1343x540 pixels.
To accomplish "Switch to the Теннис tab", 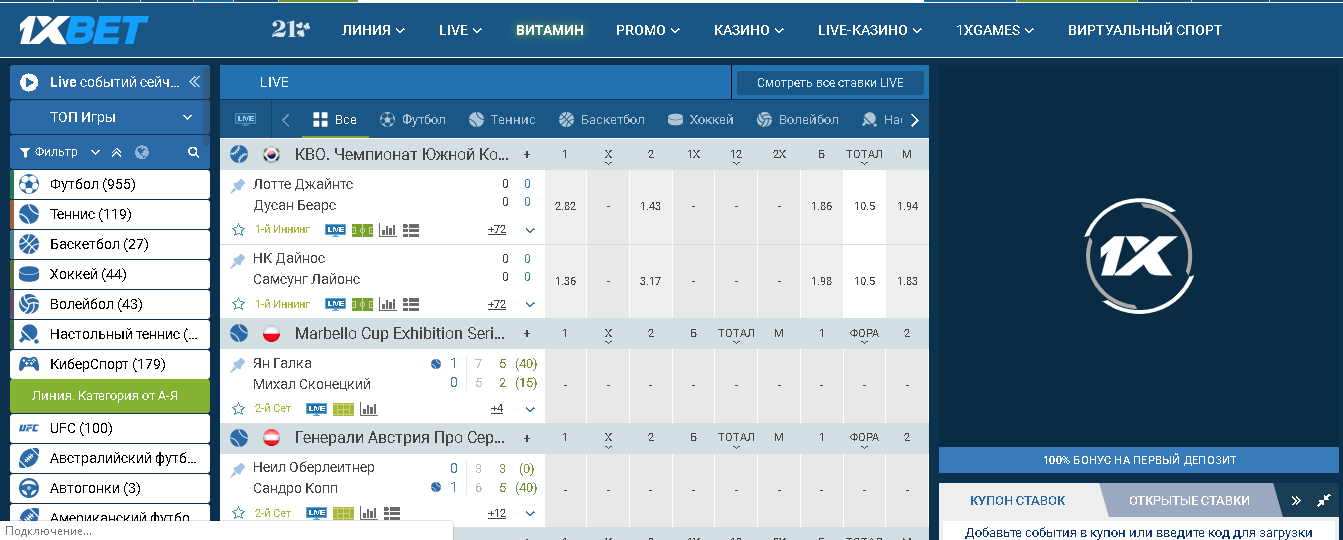I will 502,120.
